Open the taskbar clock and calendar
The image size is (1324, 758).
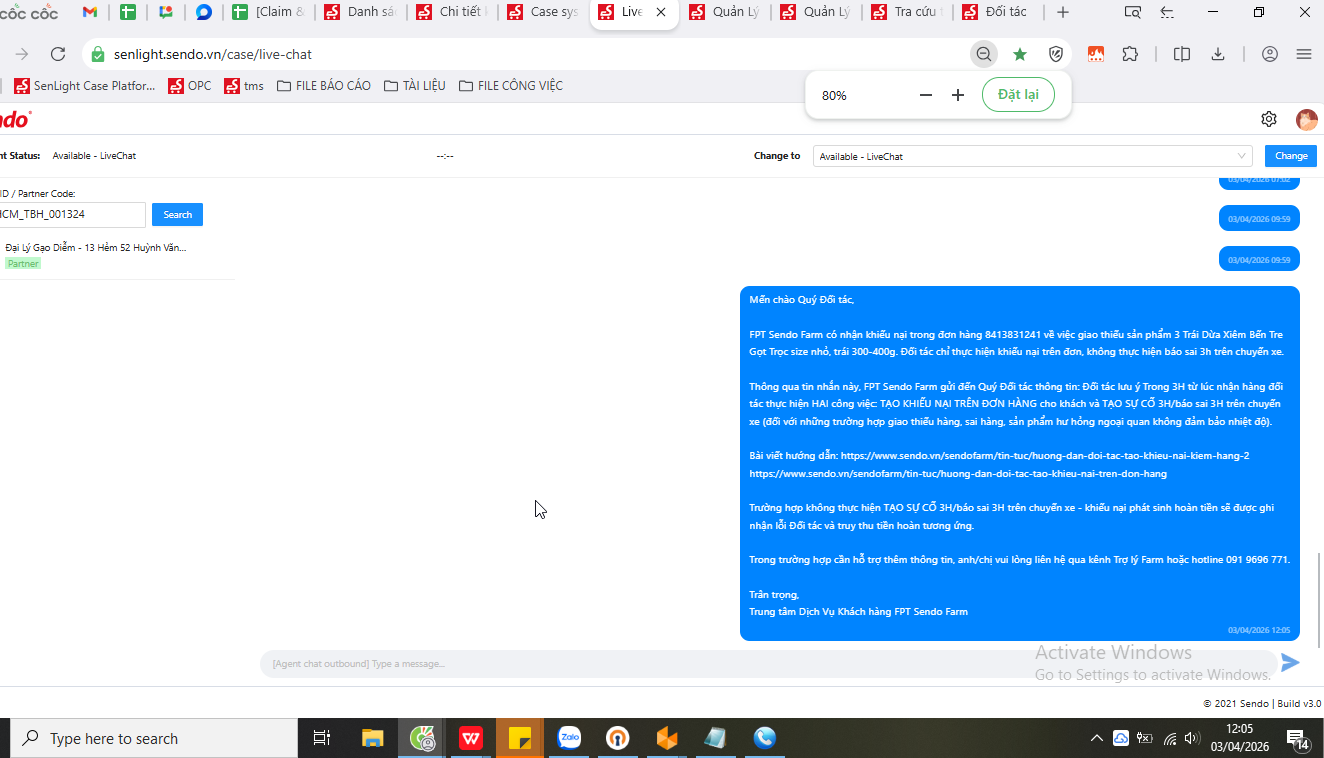(x=1239, y=738)
